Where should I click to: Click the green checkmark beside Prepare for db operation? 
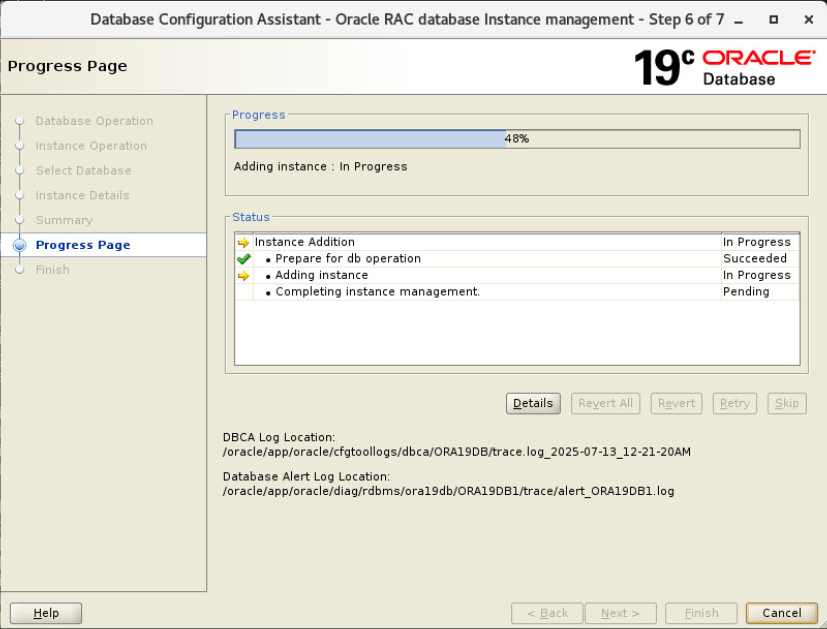tap(243, 259)
